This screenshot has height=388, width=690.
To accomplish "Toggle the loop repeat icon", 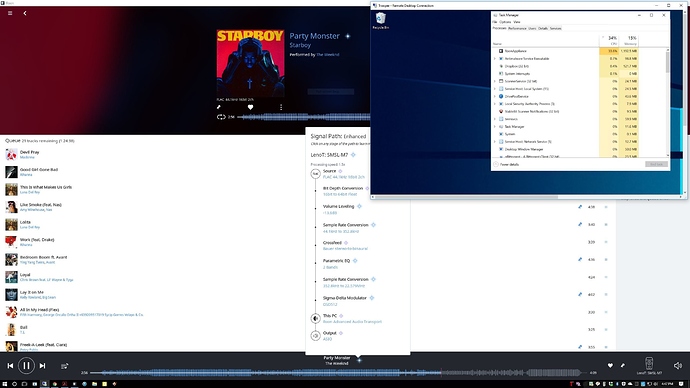I will [x=221, y=117].
